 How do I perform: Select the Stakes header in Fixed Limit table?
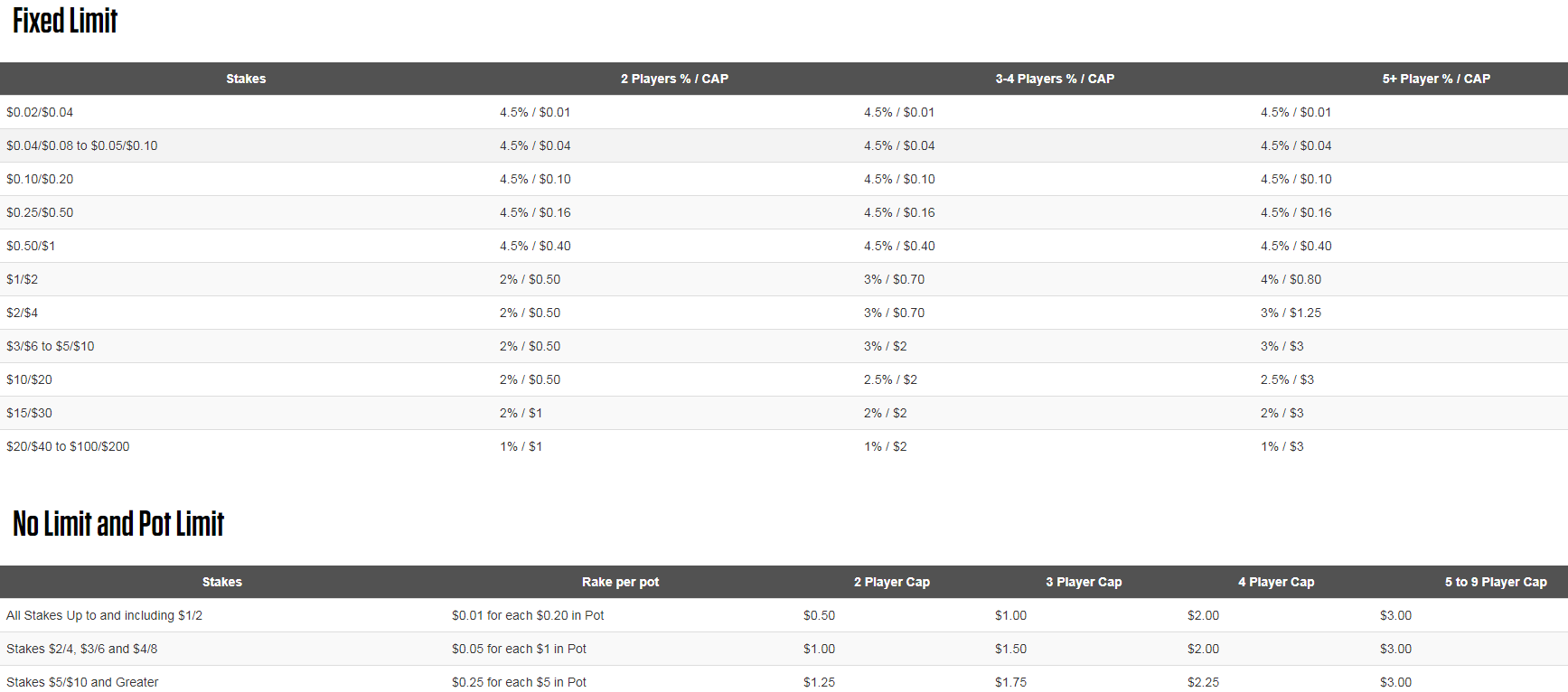coord(246,79)
